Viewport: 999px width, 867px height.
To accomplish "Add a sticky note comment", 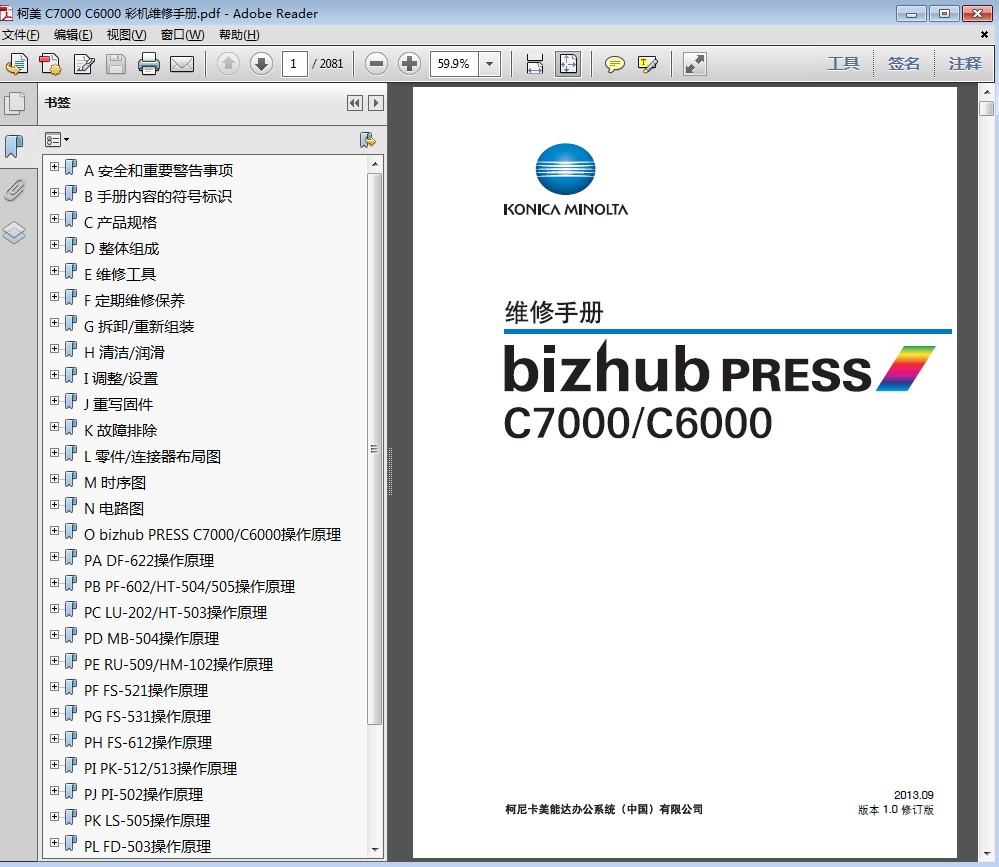I will (x=615, y=64).
